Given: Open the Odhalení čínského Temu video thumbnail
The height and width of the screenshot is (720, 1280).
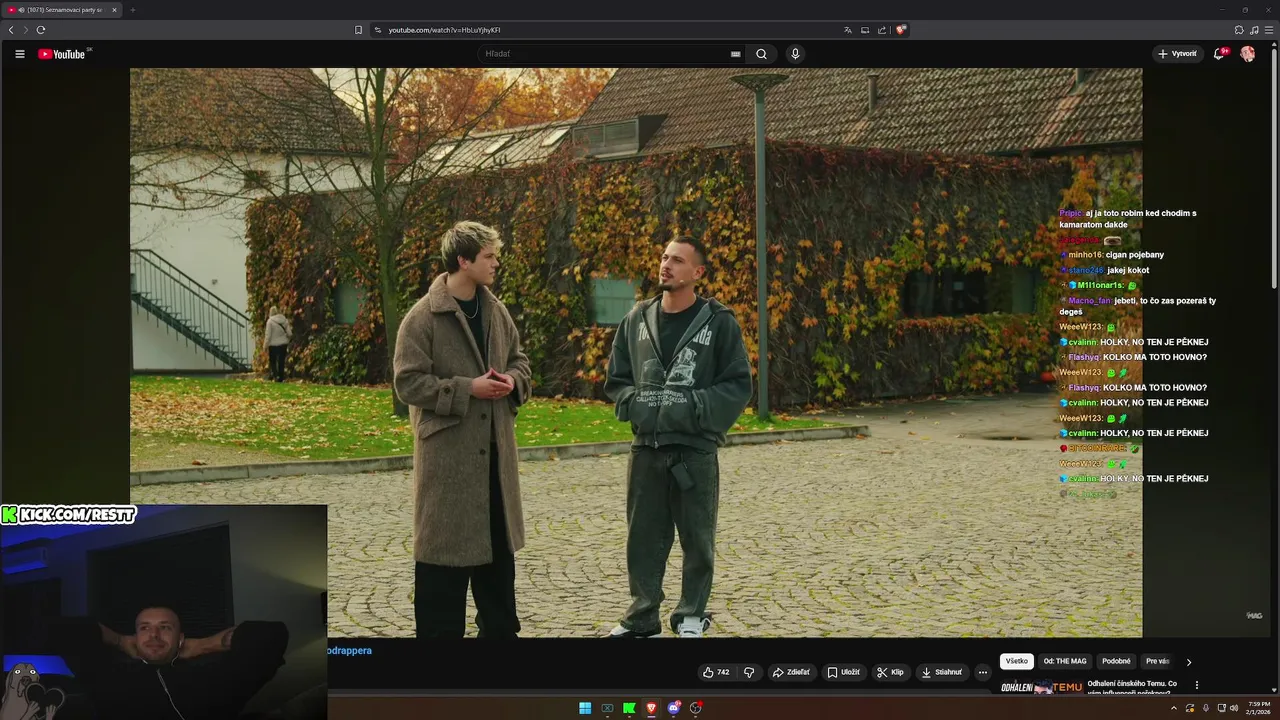Looking at the screenshot, I should coord(1041,687).
